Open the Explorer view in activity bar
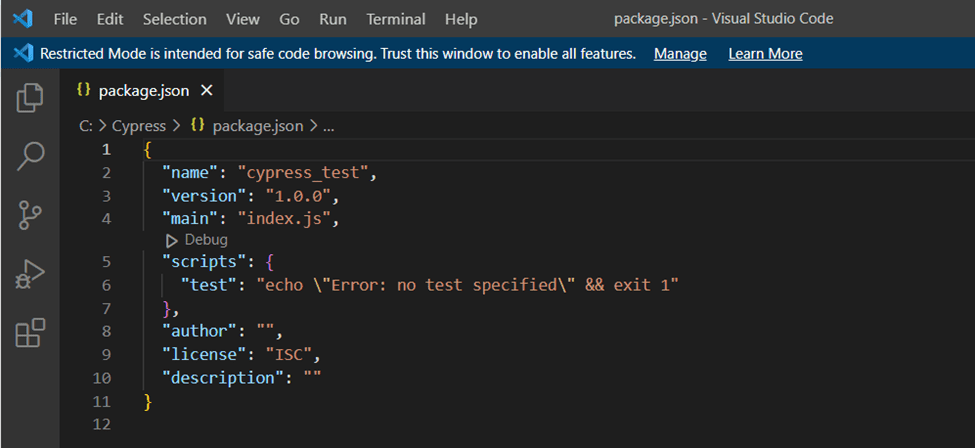This screenshot has height=448, width=975. coord(30,97)
